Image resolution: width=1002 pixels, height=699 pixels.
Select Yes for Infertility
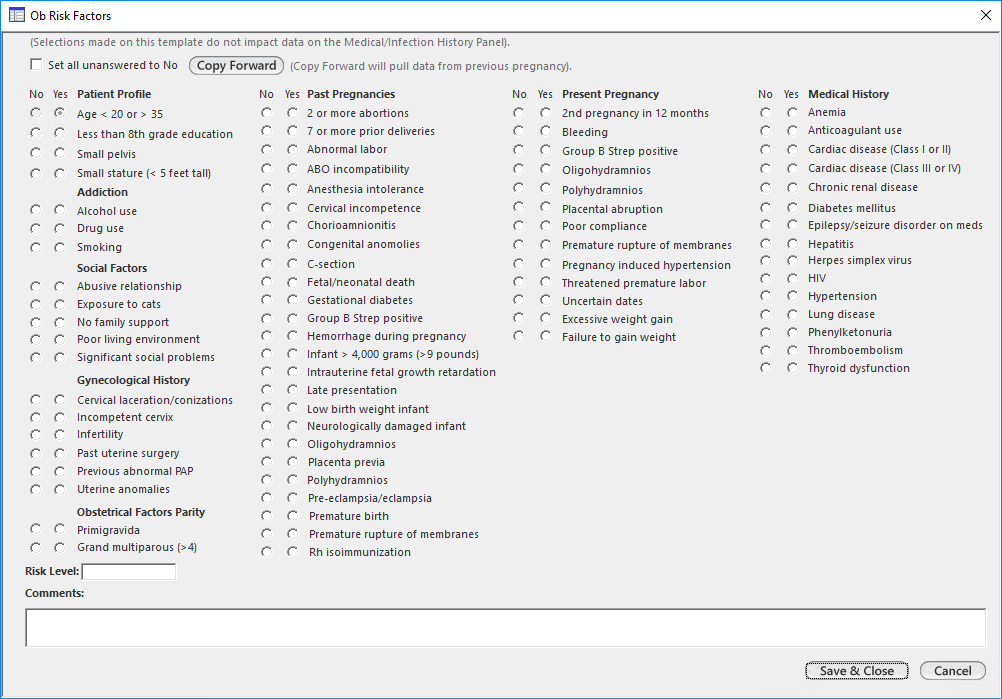(59, 434)
